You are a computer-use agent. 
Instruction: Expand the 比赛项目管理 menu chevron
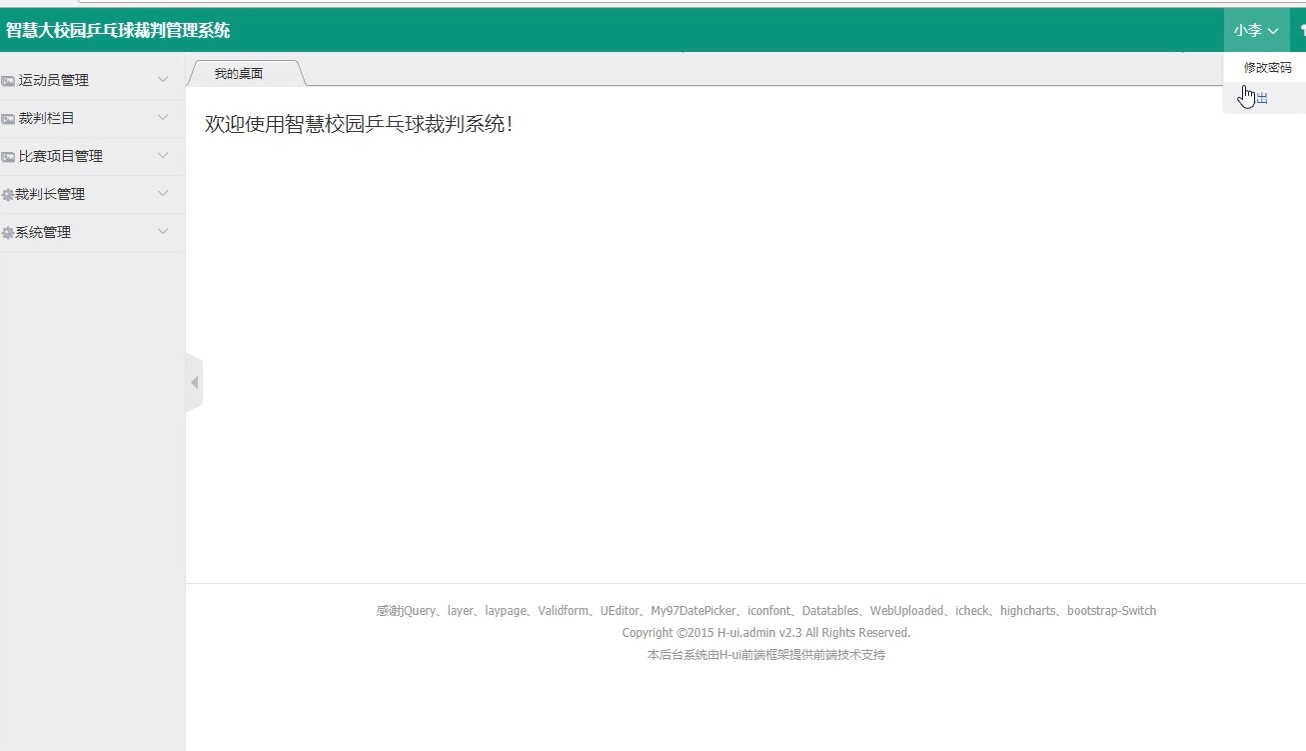pyautogui.click(x=163, y=155)
